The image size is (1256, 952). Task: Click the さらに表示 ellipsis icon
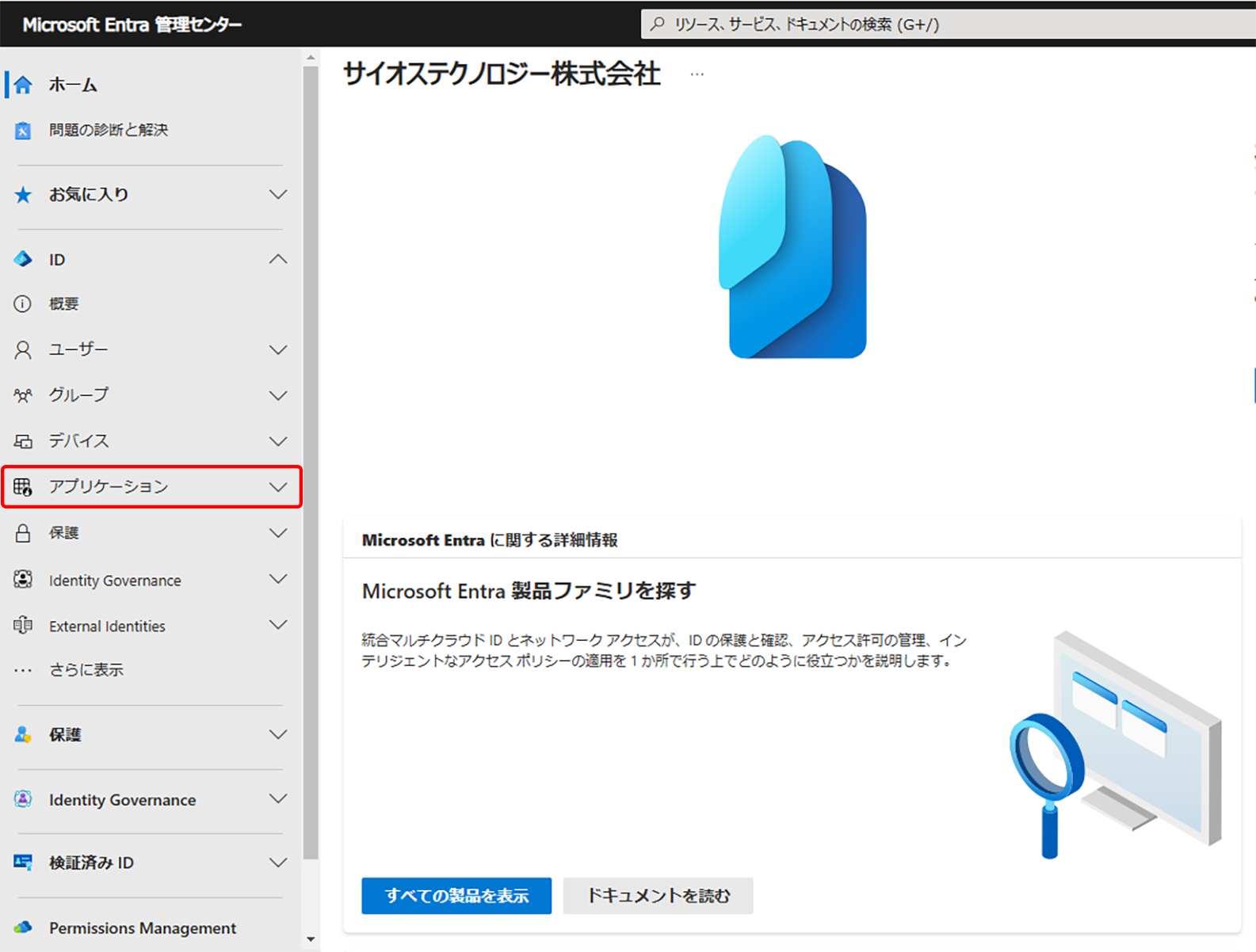23,671
